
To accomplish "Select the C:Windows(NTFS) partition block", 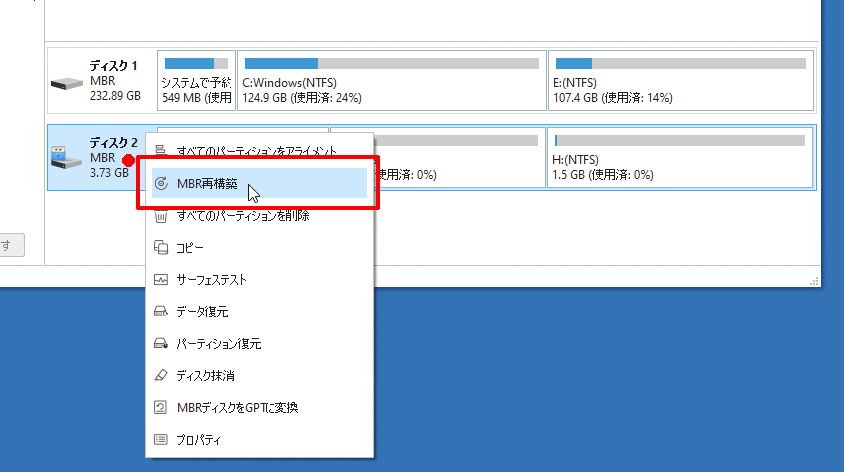I will point(392,81).
